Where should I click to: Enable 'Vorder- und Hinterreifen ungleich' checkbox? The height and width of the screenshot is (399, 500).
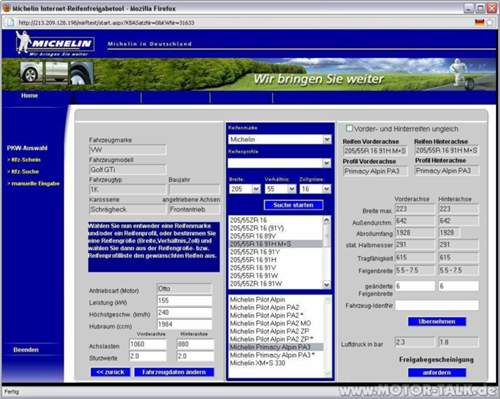click(349, 128)
